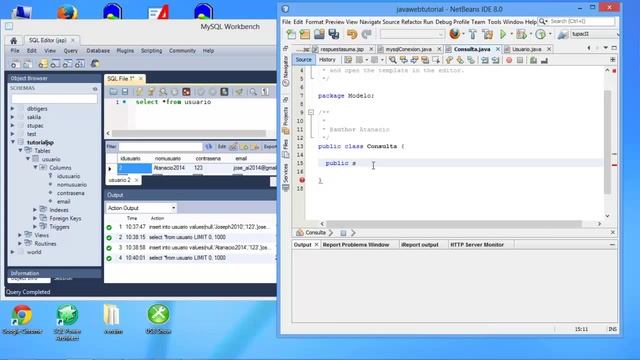The width and height of the screenshot is (640, 360).
Task: Click Firefox icon on desktop
Action: (x=67, y=11)
